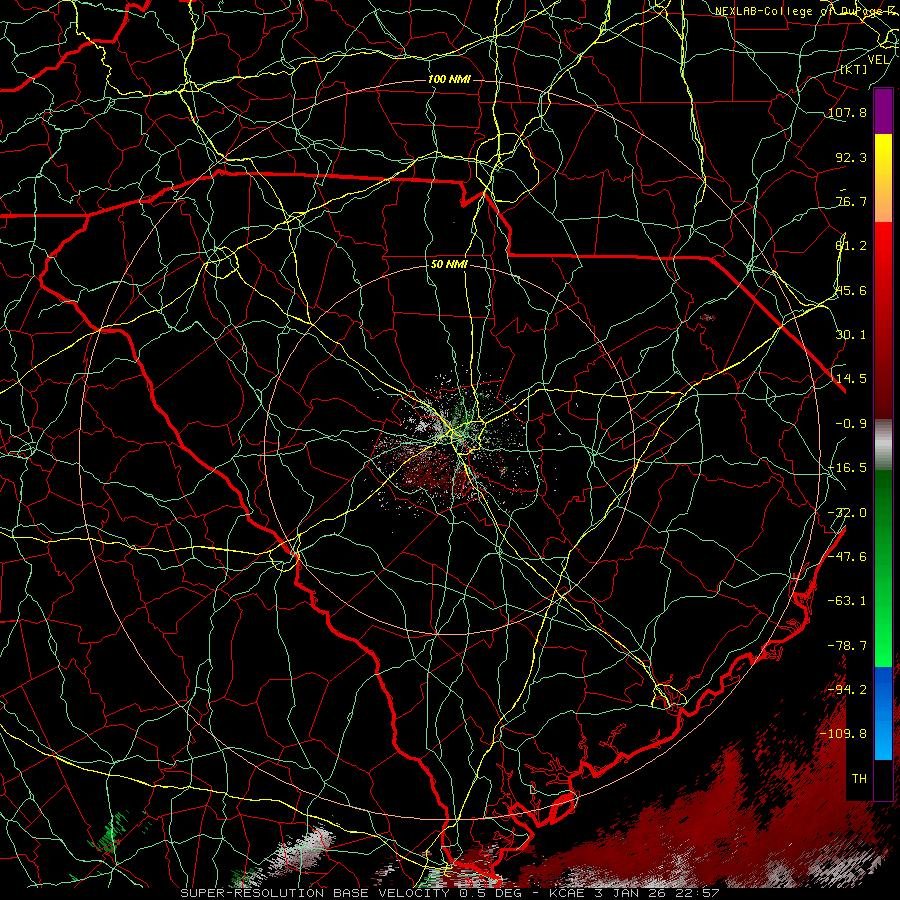Click the "NEXLAB-College of DuPage" header text
The image size is (900, 900).
(x=803, y=11)
